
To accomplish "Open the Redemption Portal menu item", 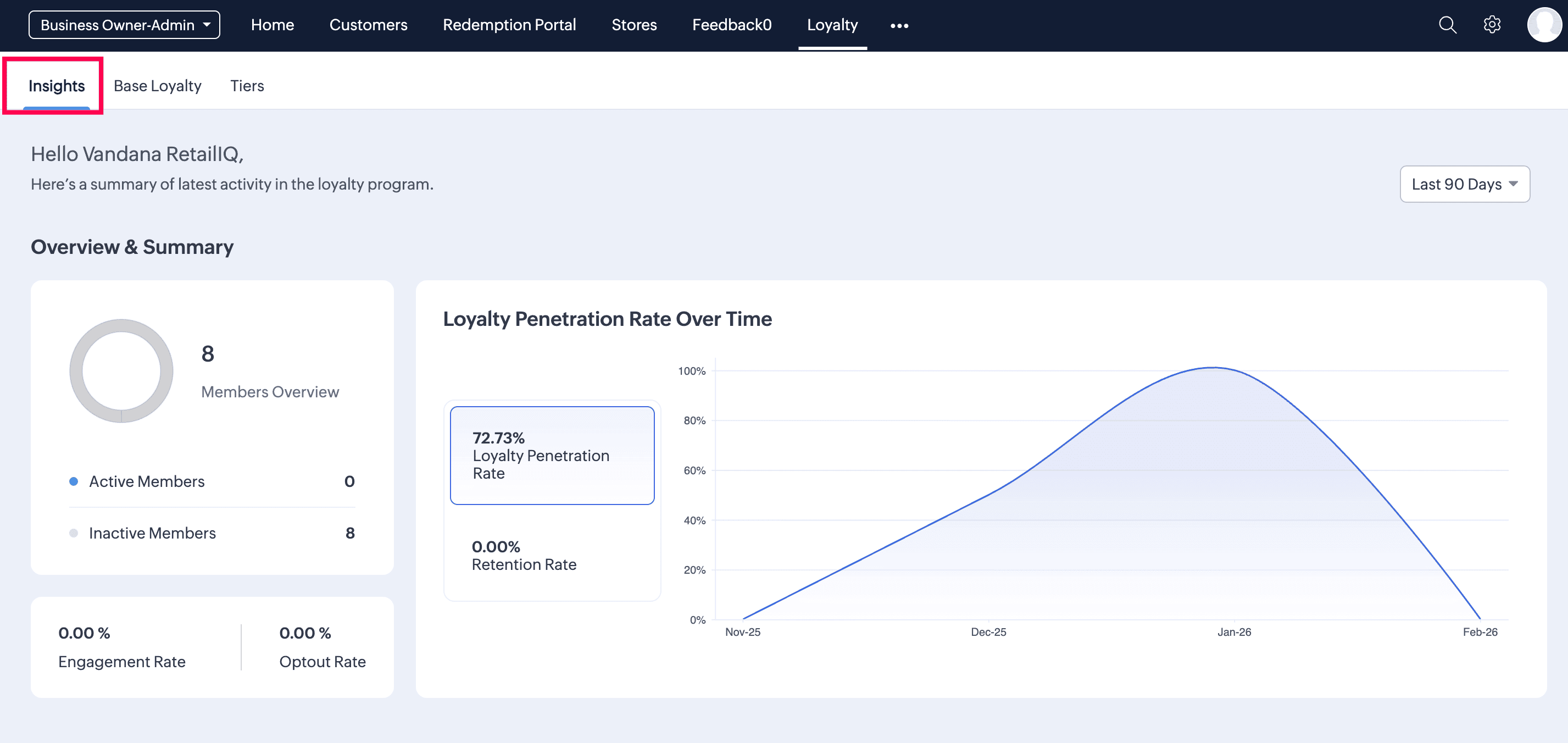I will pyautogui.click(x=509, y=25).
